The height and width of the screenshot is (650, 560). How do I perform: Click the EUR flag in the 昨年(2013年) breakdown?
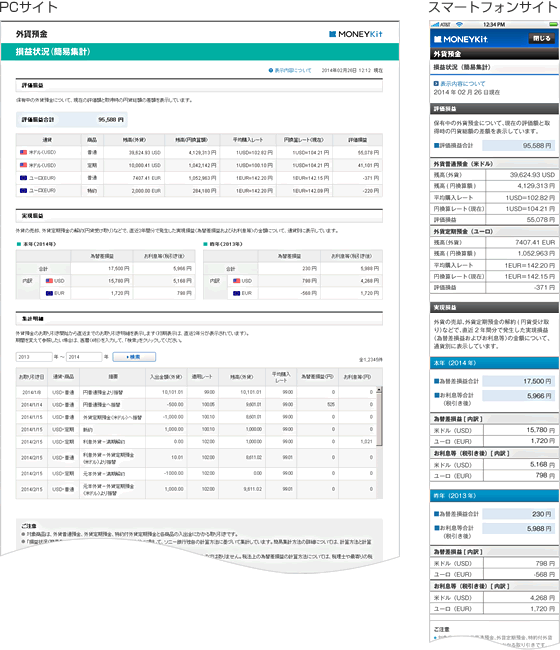(237, 293)
